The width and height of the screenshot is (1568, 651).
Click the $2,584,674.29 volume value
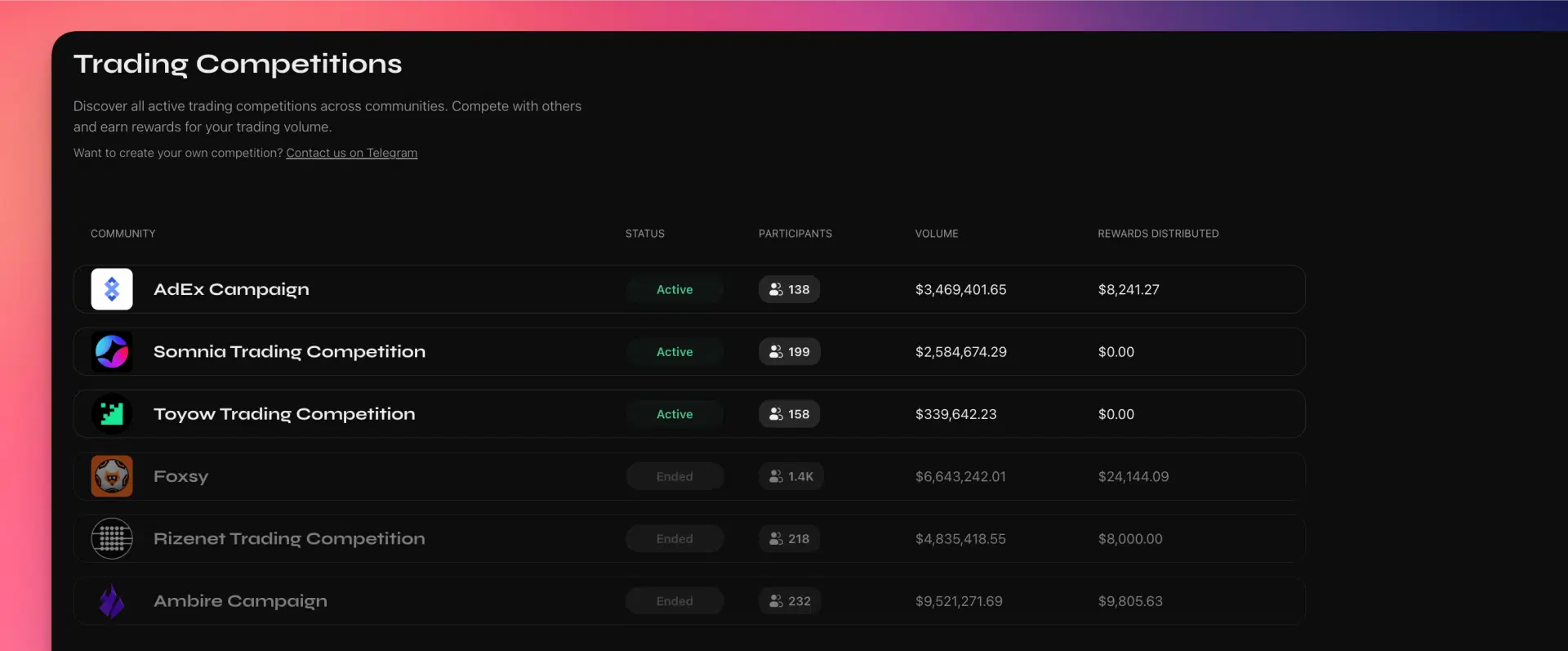[x=960, y=352]
